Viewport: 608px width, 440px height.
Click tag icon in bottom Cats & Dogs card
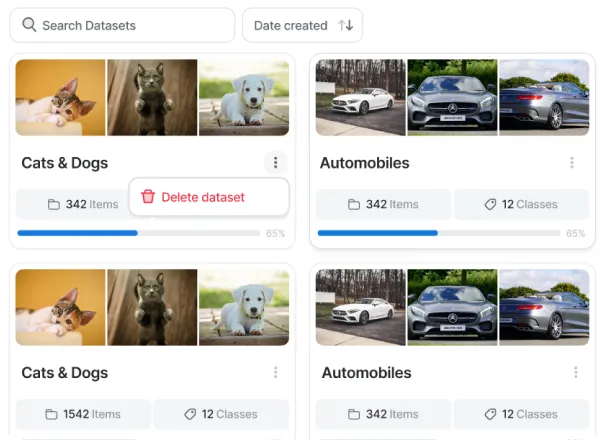(190, 414)
